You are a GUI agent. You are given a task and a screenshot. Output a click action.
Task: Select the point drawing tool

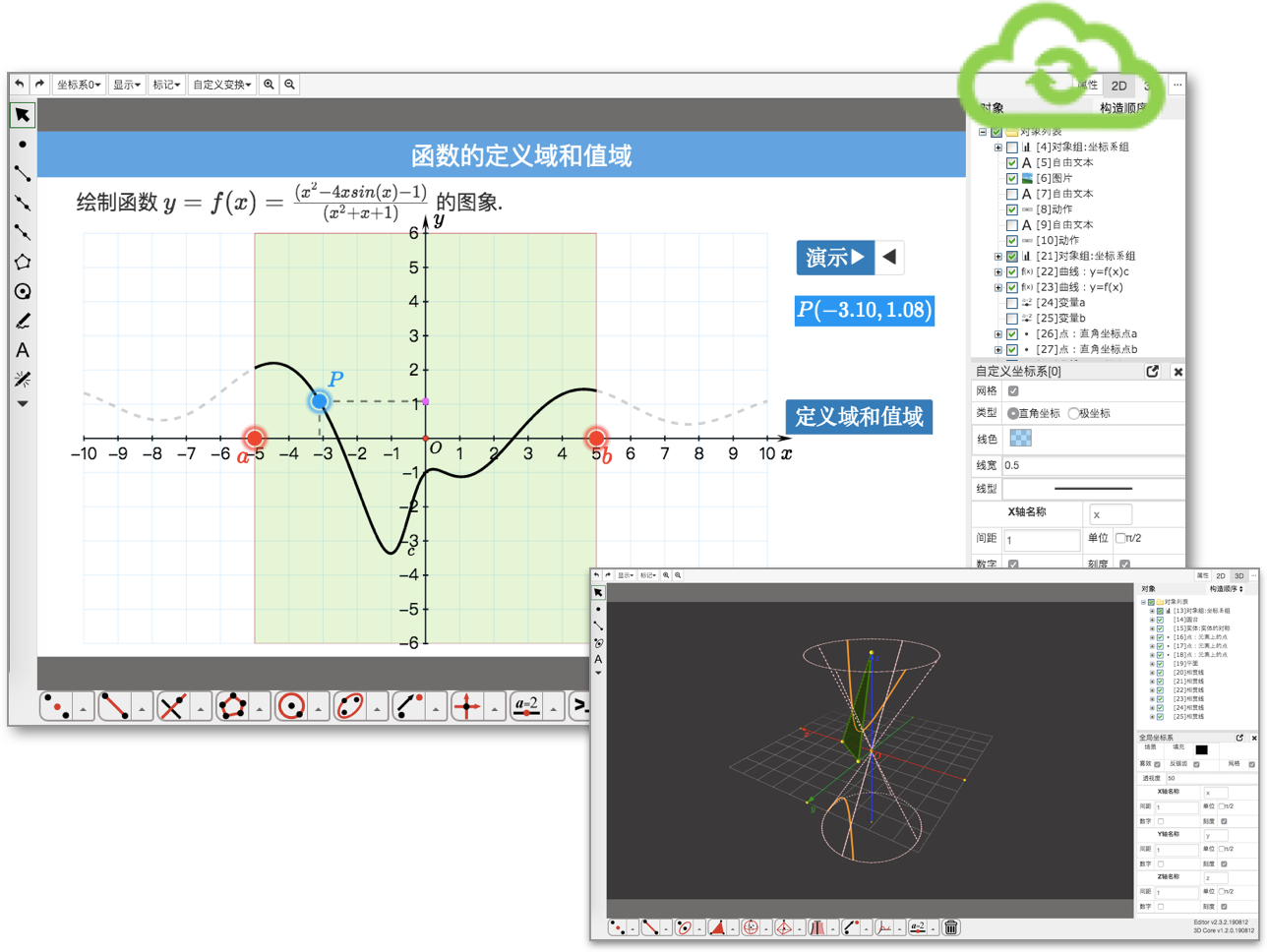tap(22, 144)
